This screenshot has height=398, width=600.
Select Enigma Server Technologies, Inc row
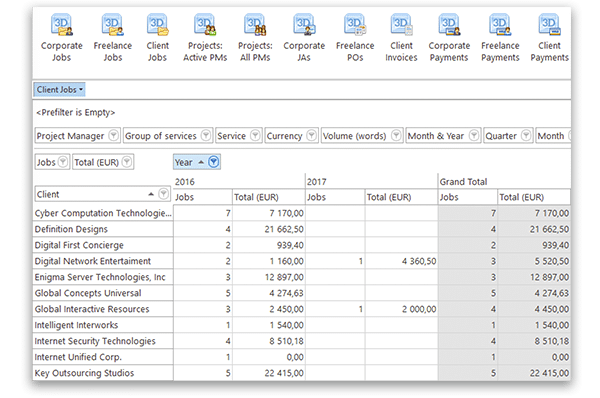[x=103, y=277]
